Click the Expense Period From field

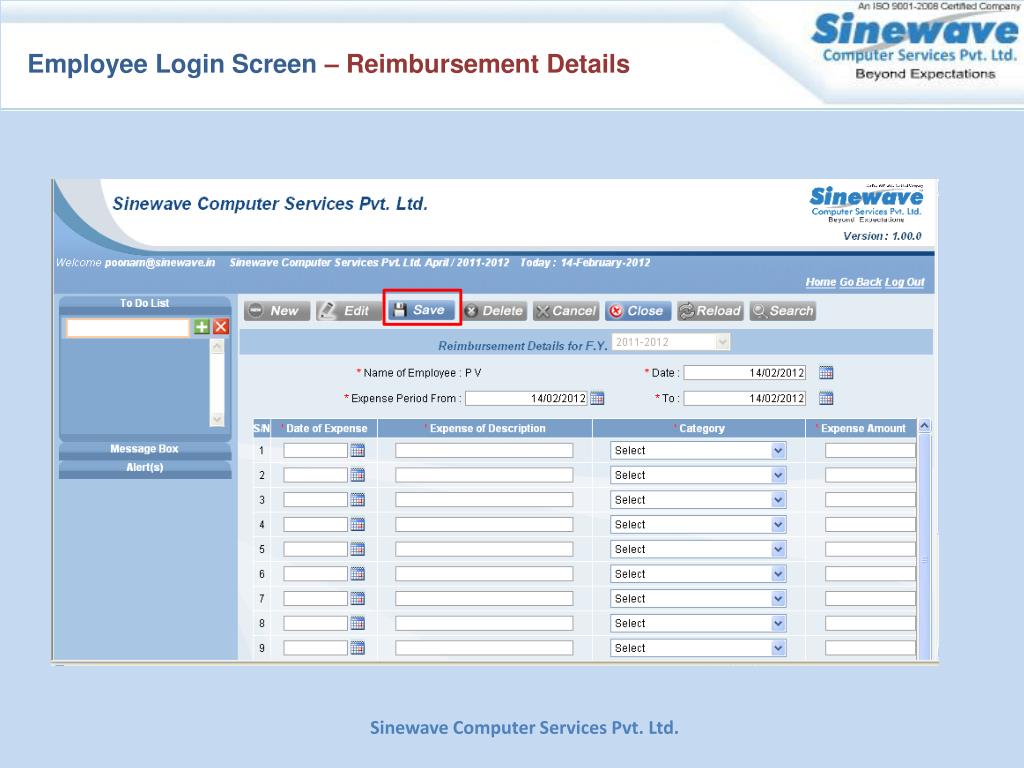(526, 398)
